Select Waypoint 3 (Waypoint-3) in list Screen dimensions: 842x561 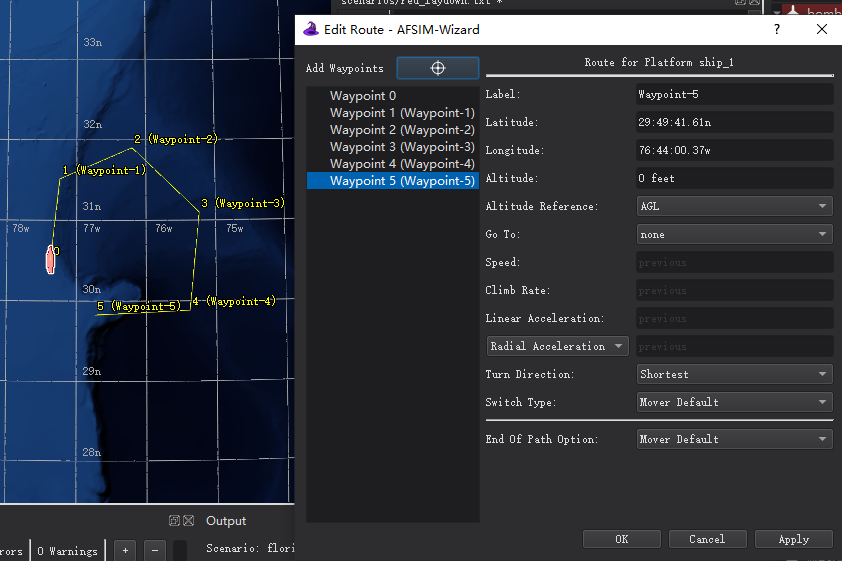click(x=393, y=147)
